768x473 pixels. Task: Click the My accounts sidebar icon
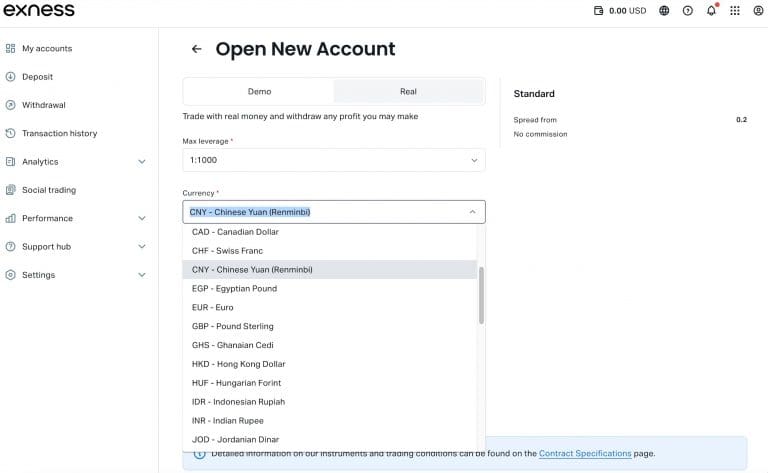click(10, 48)
